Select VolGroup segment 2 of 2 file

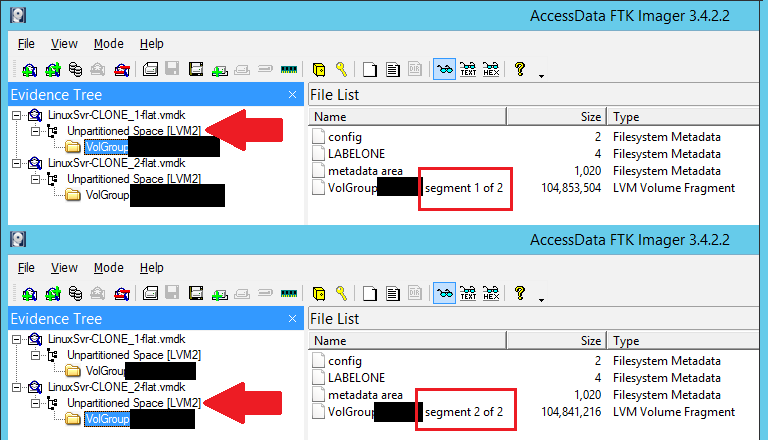415,412
